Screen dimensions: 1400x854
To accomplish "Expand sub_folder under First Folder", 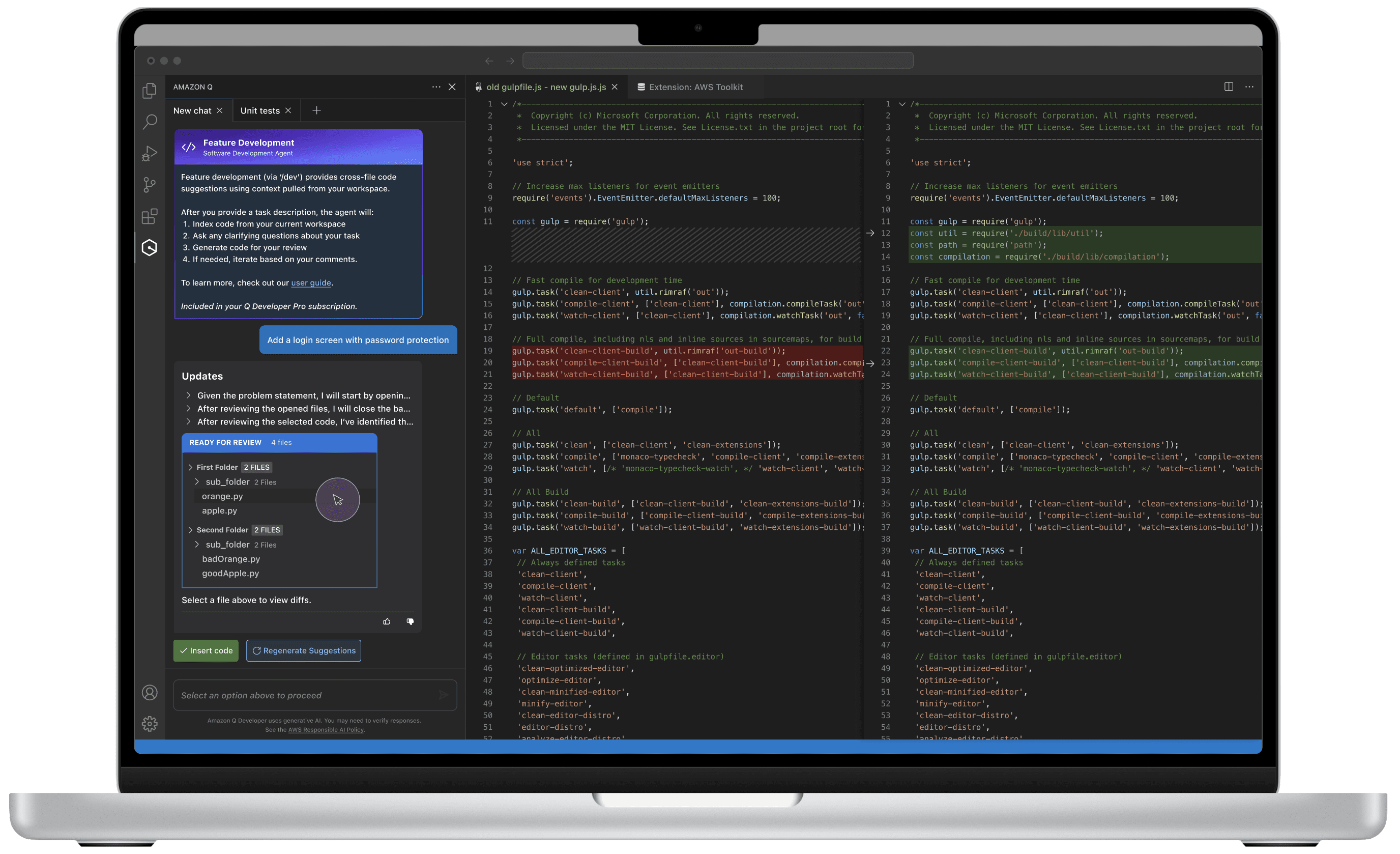I will coord(197,481).
